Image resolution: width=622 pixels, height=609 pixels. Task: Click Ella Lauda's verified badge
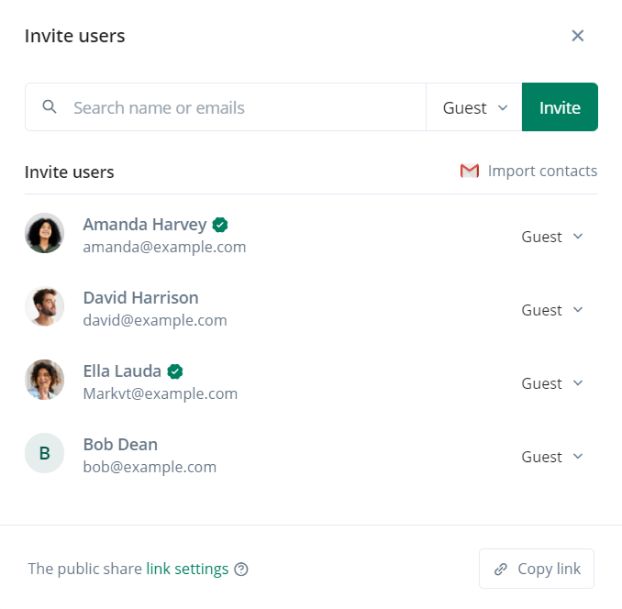point(176,371)
